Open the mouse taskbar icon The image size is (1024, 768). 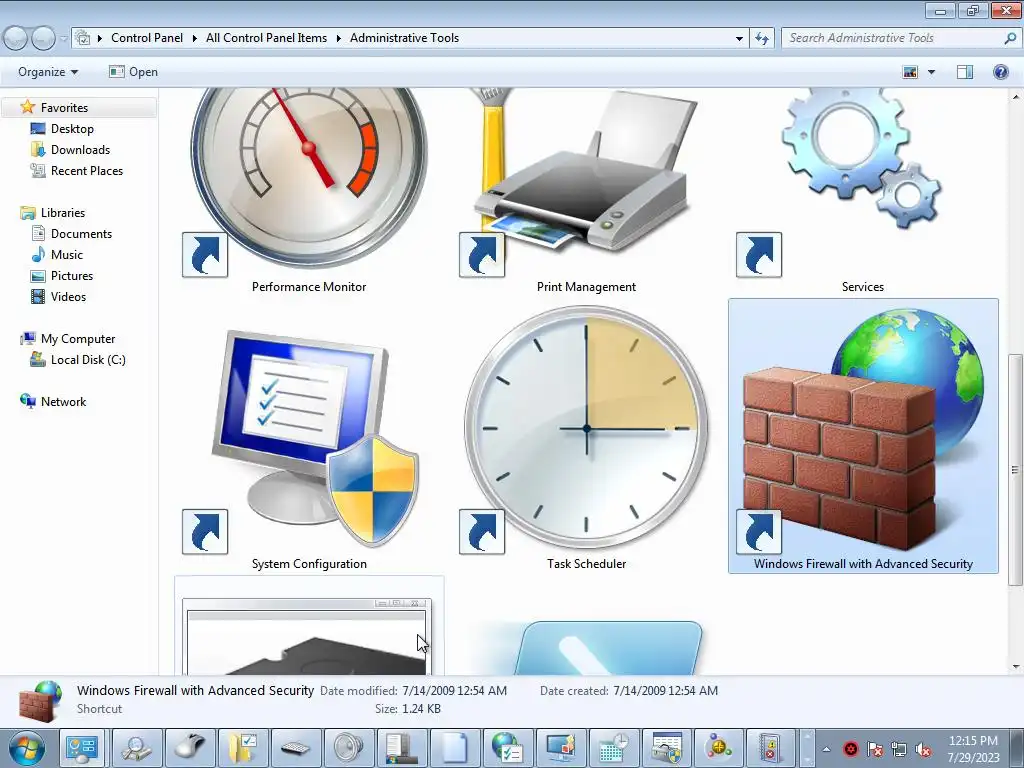point(189,748)
